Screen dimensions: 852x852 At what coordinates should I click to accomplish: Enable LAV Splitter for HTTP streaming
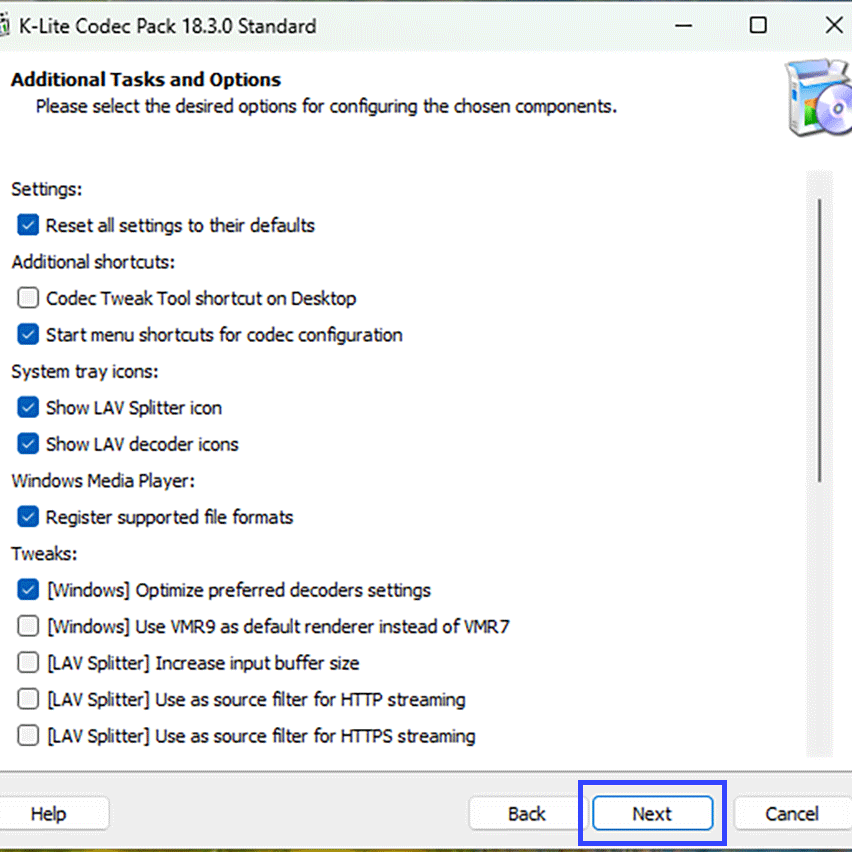(28, 700)
